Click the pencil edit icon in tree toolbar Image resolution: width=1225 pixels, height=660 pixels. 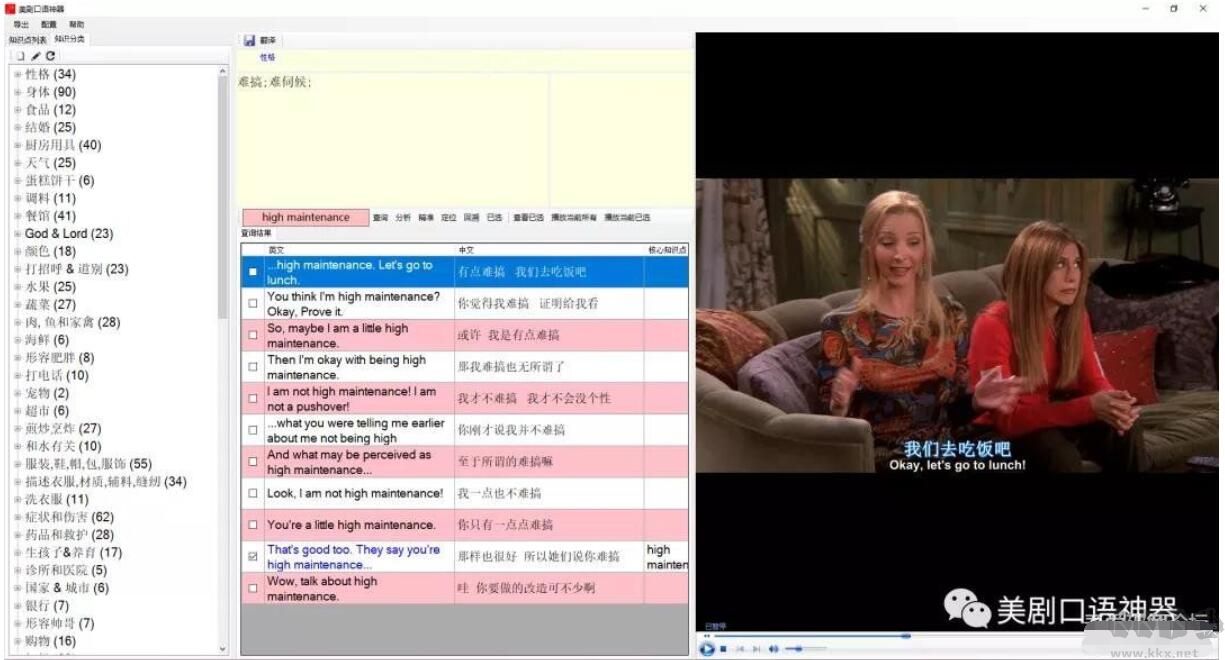coord(35,56)
